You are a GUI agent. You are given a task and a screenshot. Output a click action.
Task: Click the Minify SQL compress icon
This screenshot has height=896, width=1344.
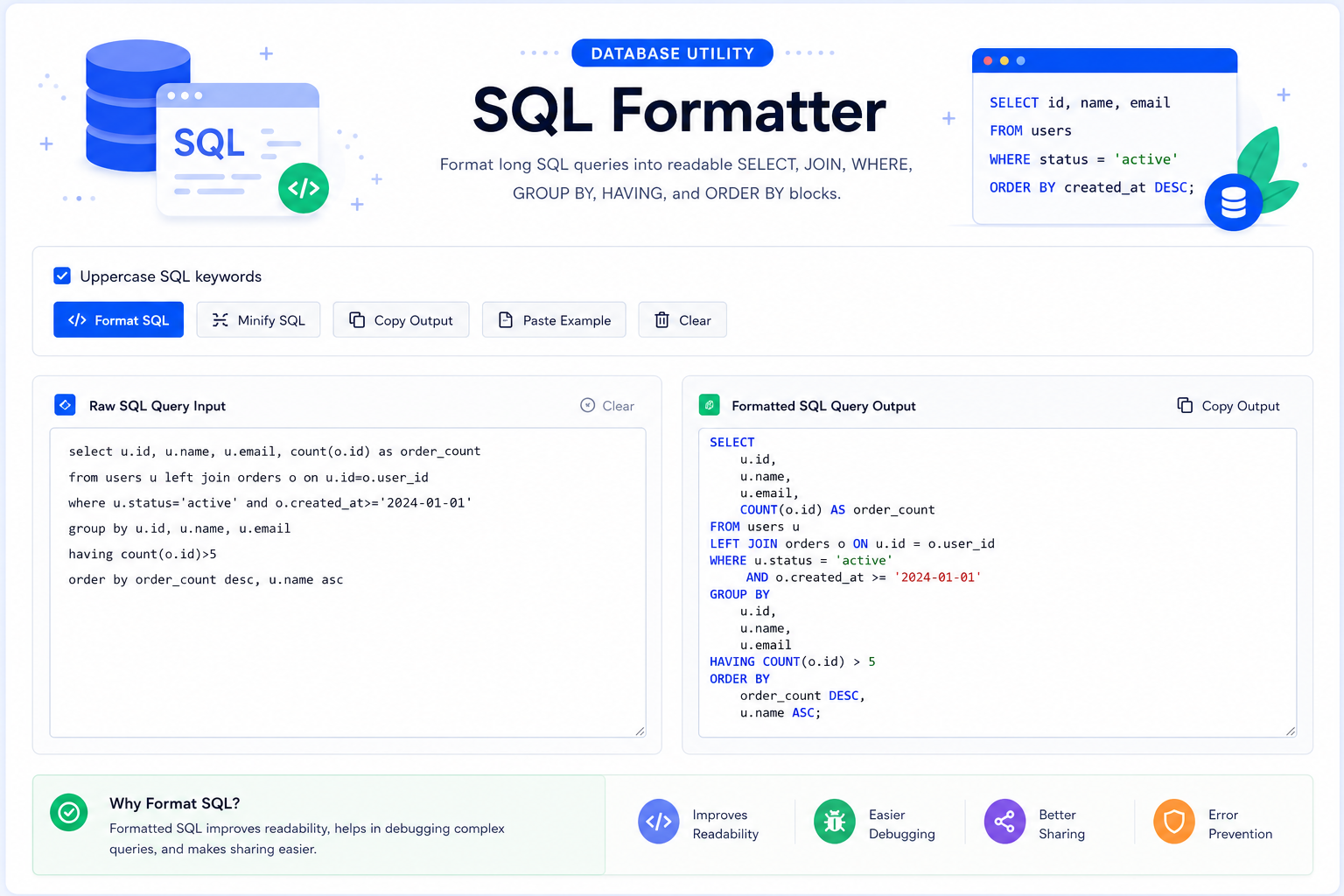pos(220,320)
